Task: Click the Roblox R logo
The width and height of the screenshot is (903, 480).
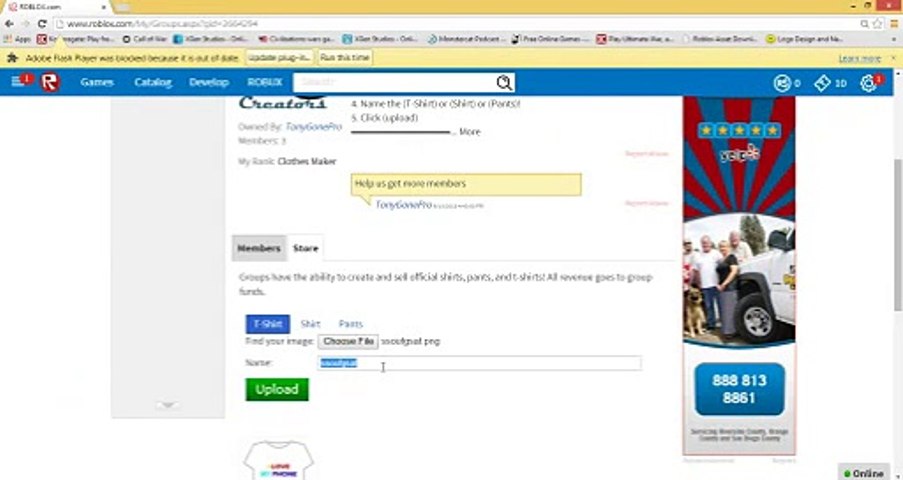Action: point(50,82)
